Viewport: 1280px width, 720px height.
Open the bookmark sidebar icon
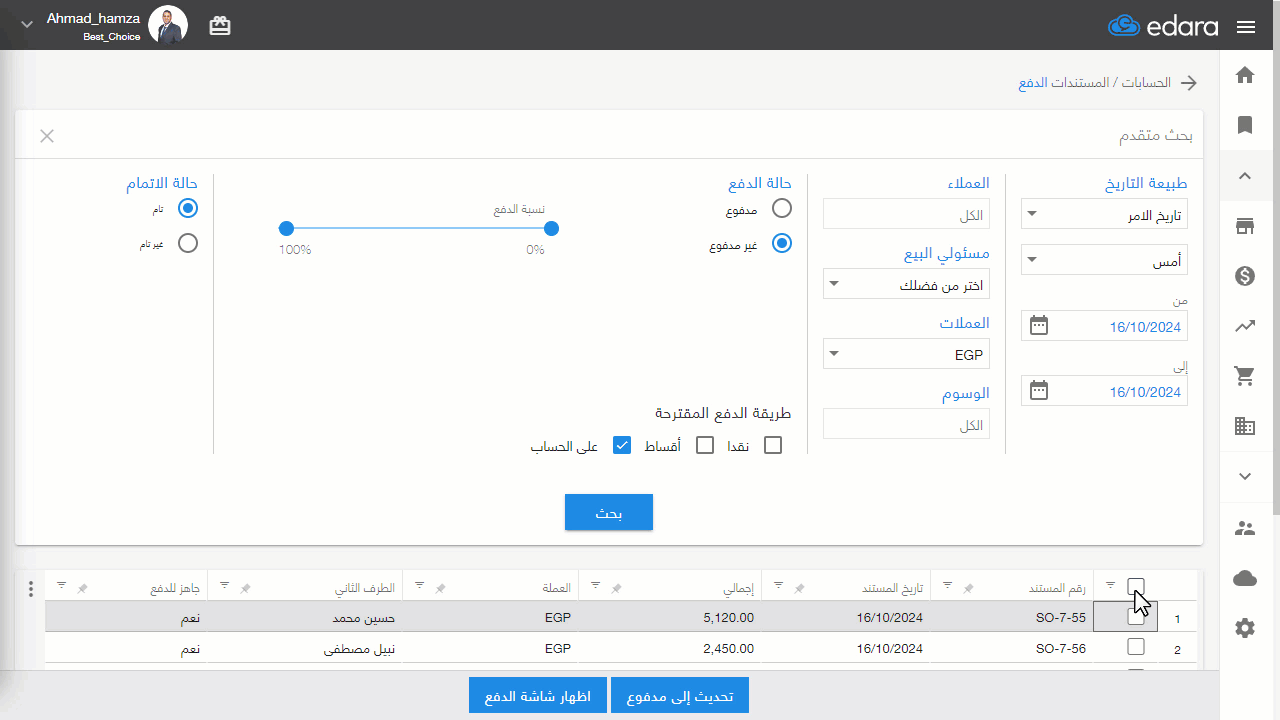[x=1245, y=125]
